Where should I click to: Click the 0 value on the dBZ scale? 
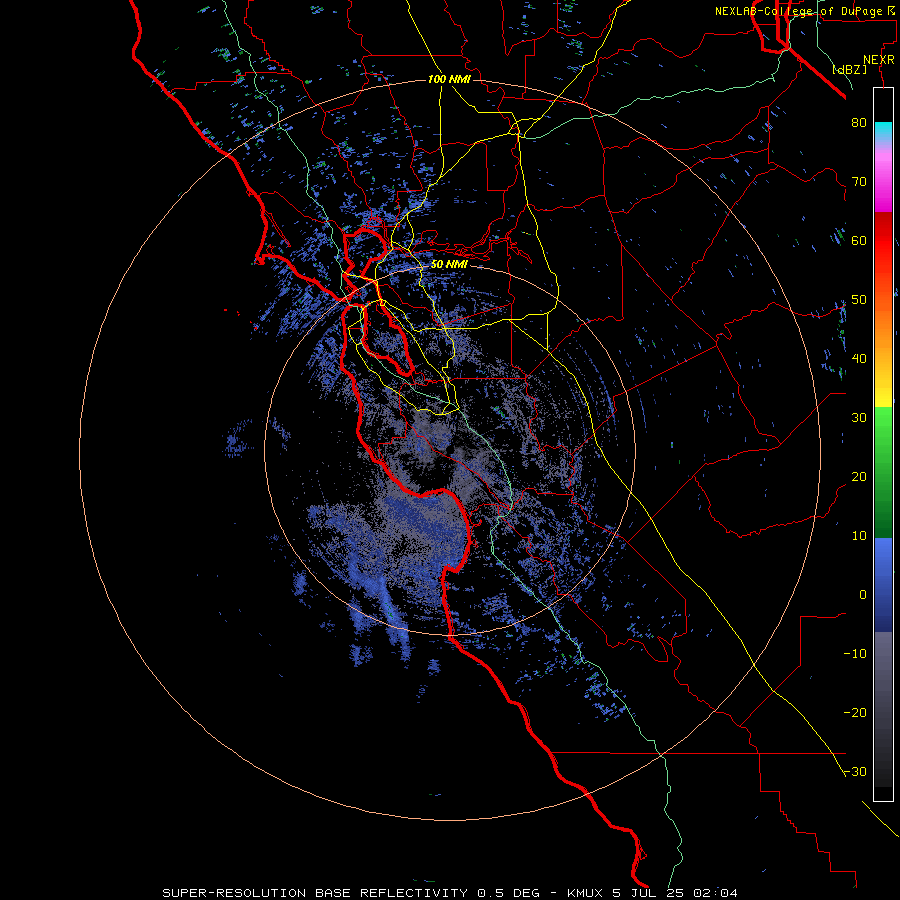pyautogui.click(x=863, y=595)
